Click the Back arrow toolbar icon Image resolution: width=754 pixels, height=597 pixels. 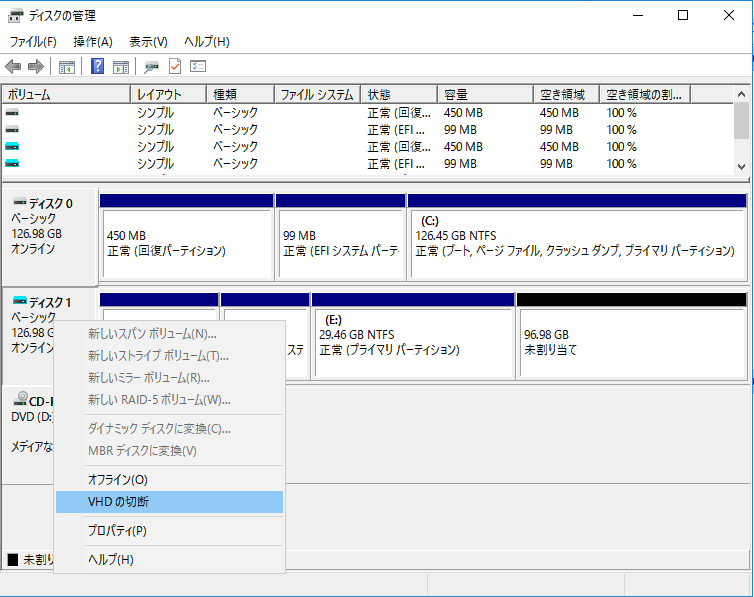pyautogui.click(x=13, y=67)
